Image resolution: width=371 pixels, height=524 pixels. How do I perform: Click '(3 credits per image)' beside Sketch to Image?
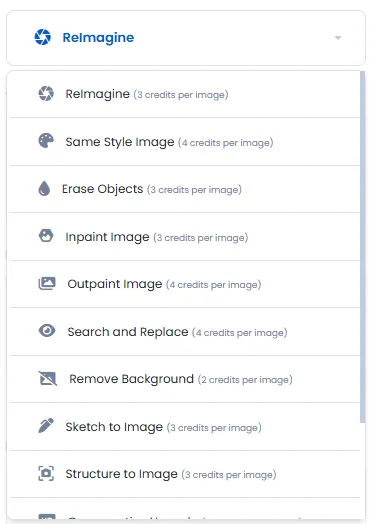point(214,428)
